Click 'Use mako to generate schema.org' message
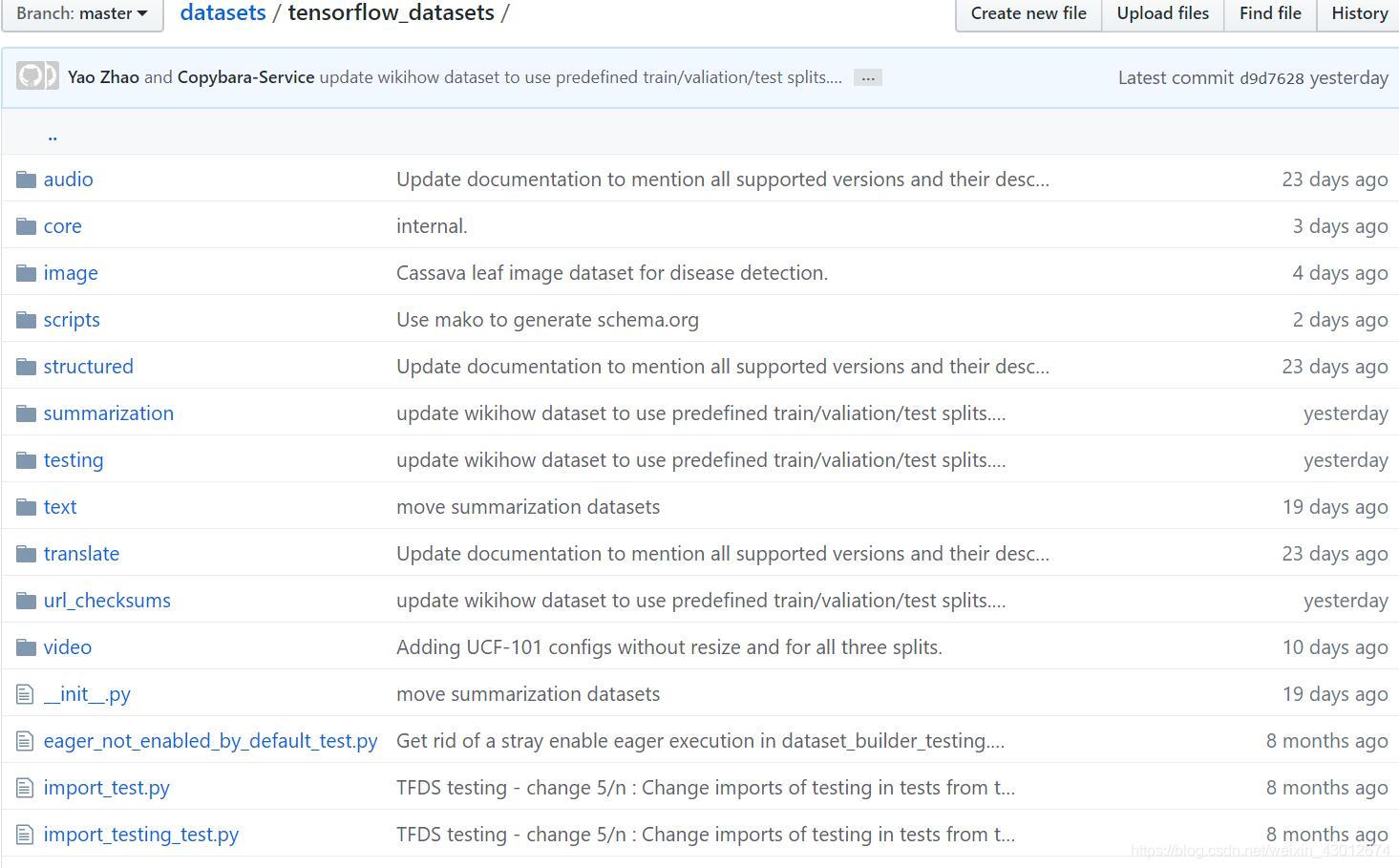This screenshot has height=868, width=1399. pos(547,320)
